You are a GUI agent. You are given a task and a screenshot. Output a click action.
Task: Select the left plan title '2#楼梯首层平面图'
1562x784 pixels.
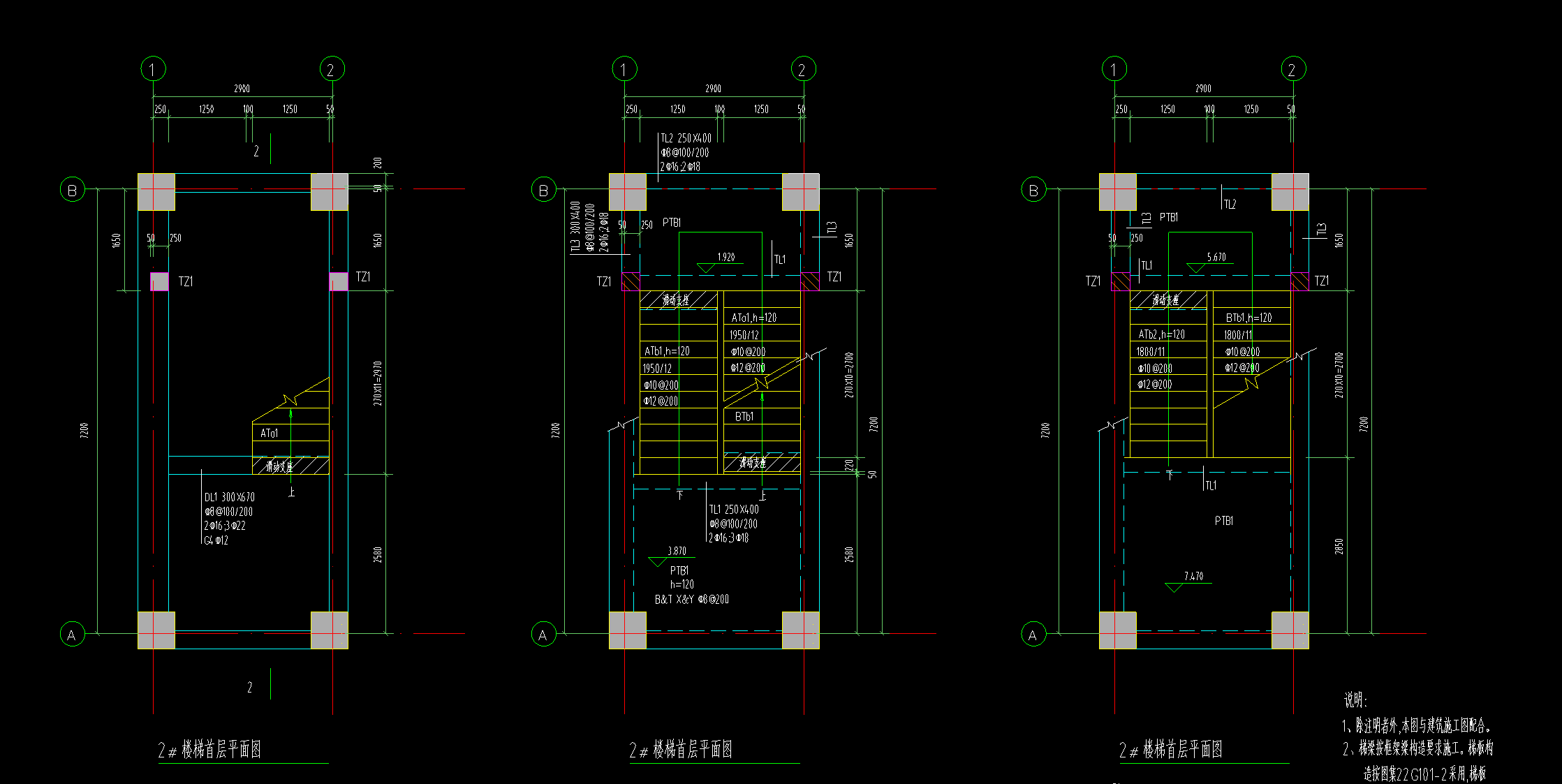pos(209,750)
